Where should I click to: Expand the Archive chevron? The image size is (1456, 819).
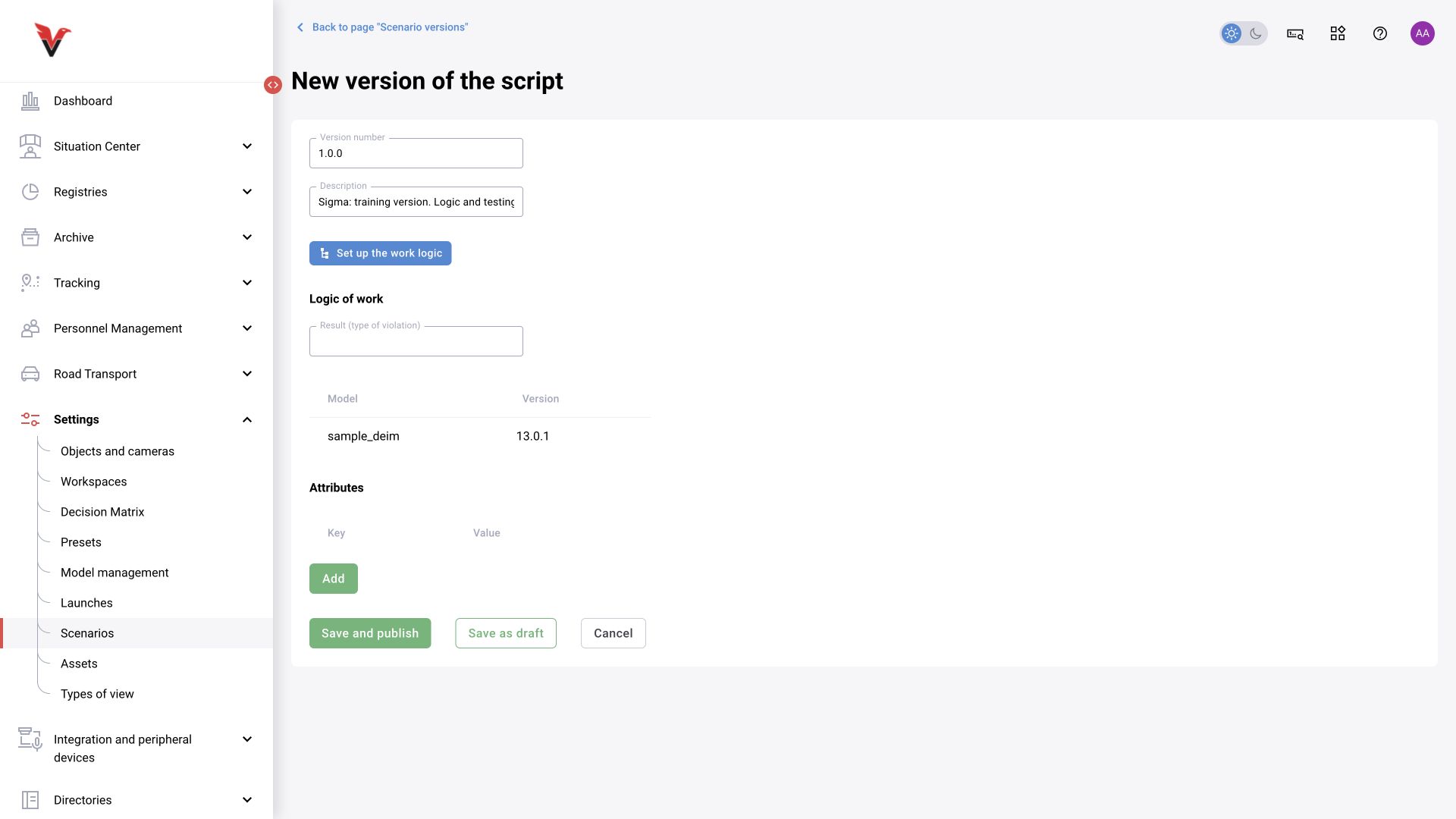(x=247, y=237)
